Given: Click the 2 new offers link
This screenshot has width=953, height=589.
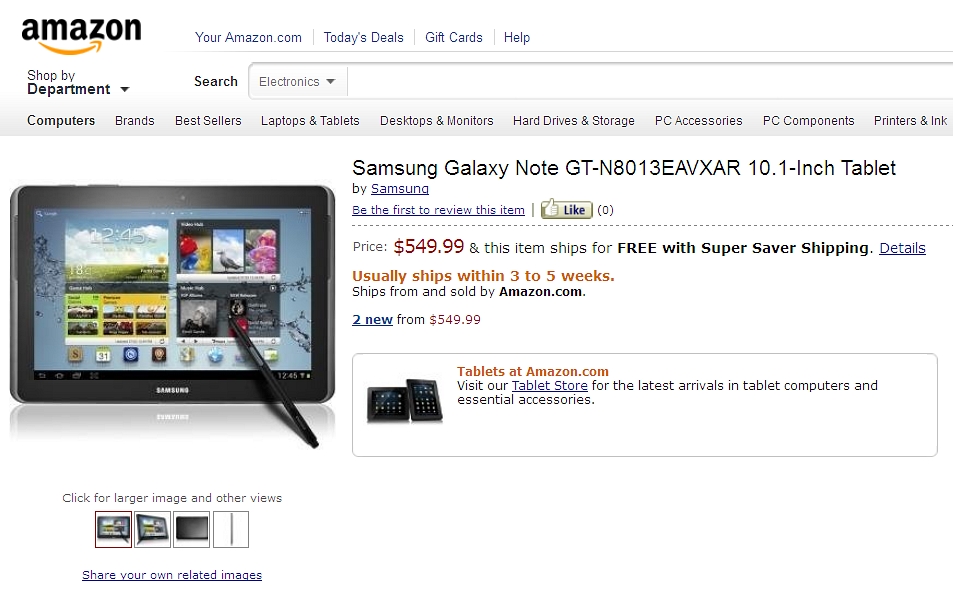Looking at the screenshot, I should coord(372,320).
